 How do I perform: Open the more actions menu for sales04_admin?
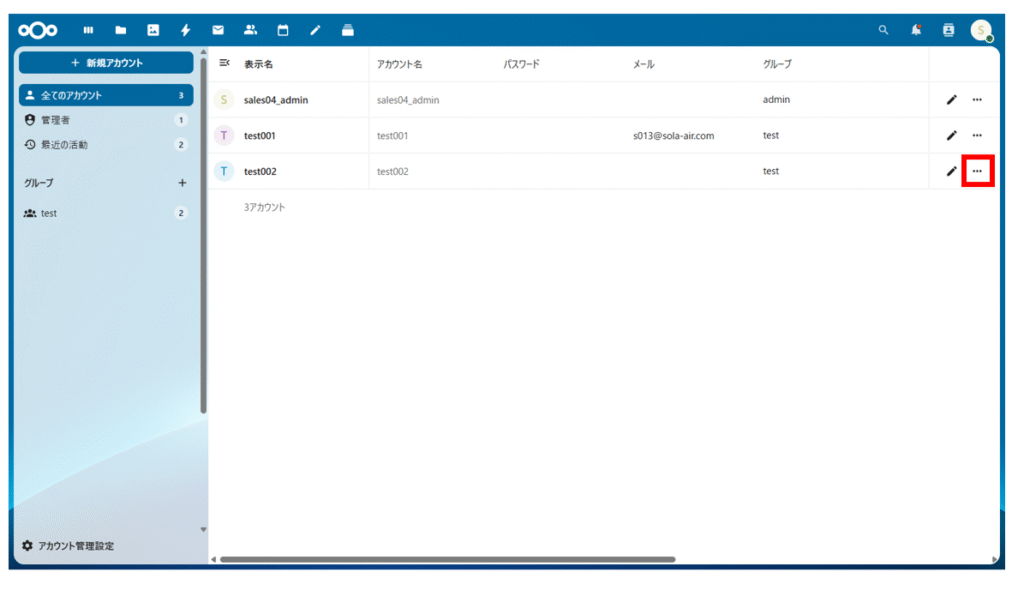pos(977,99)
